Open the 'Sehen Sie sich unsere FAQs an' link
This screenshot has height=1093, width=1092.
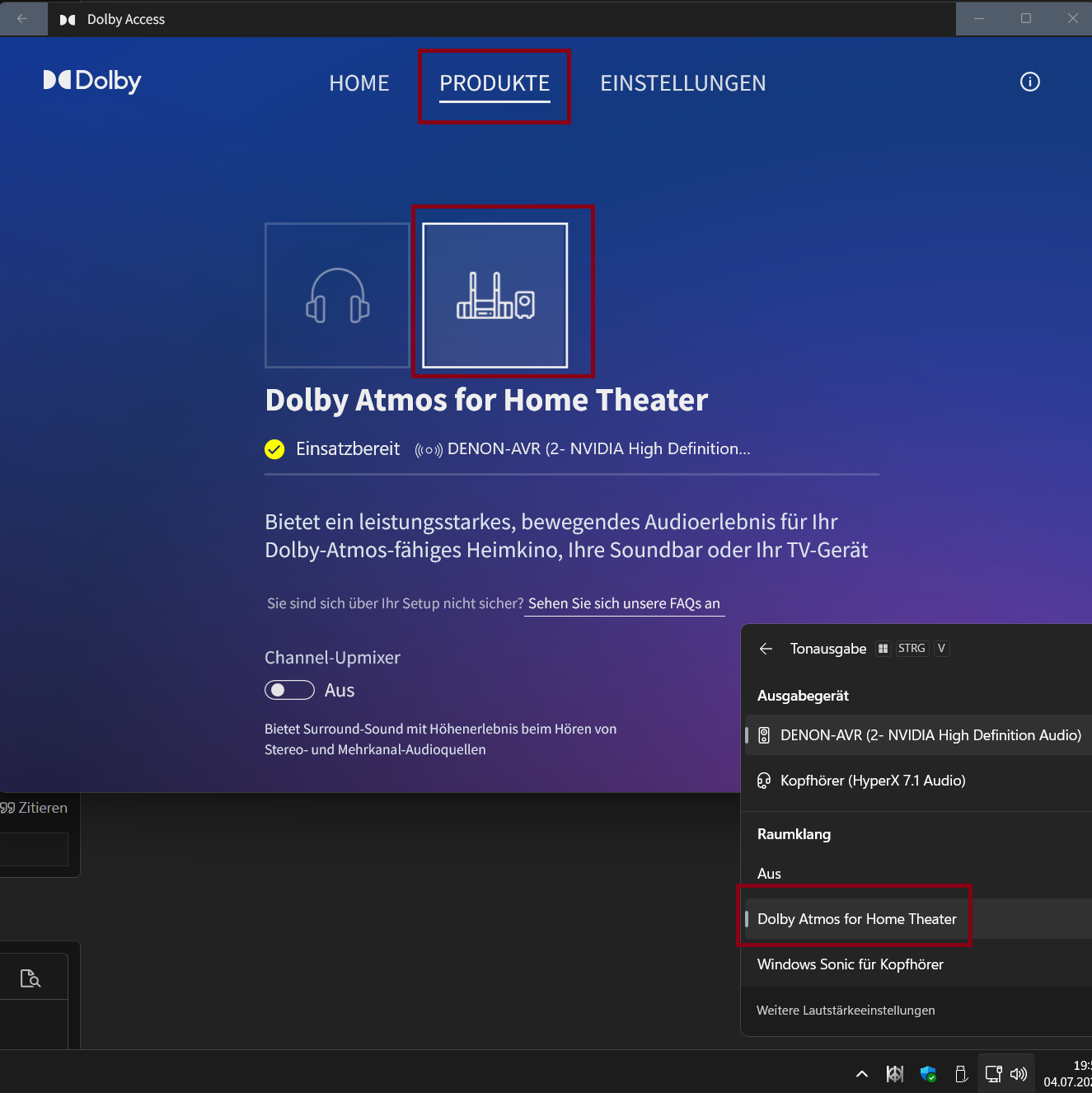pyautogui.click(x=624, y=603)
